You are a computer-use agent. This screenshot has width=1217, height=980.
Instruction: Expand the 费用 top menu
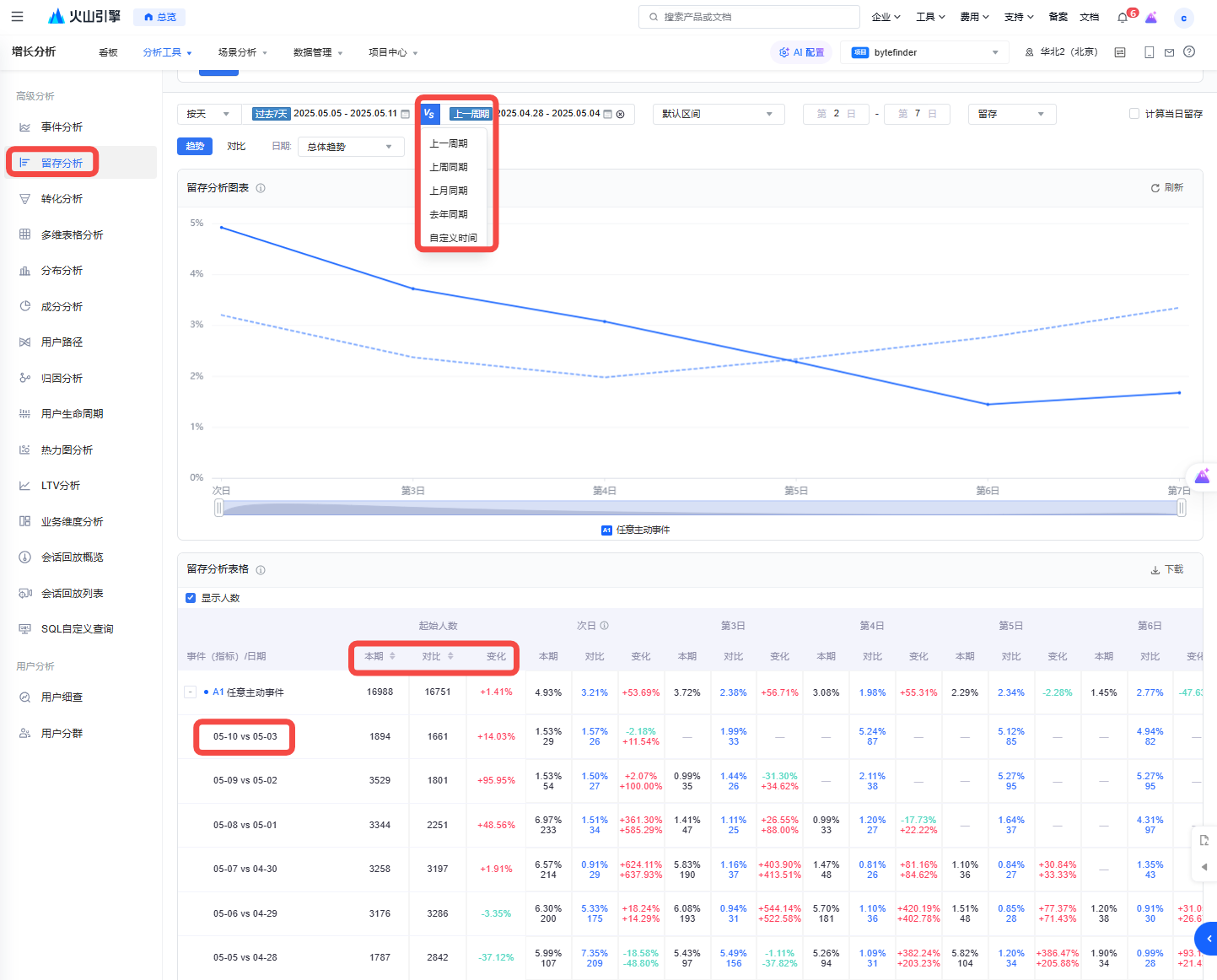[974, 17]
